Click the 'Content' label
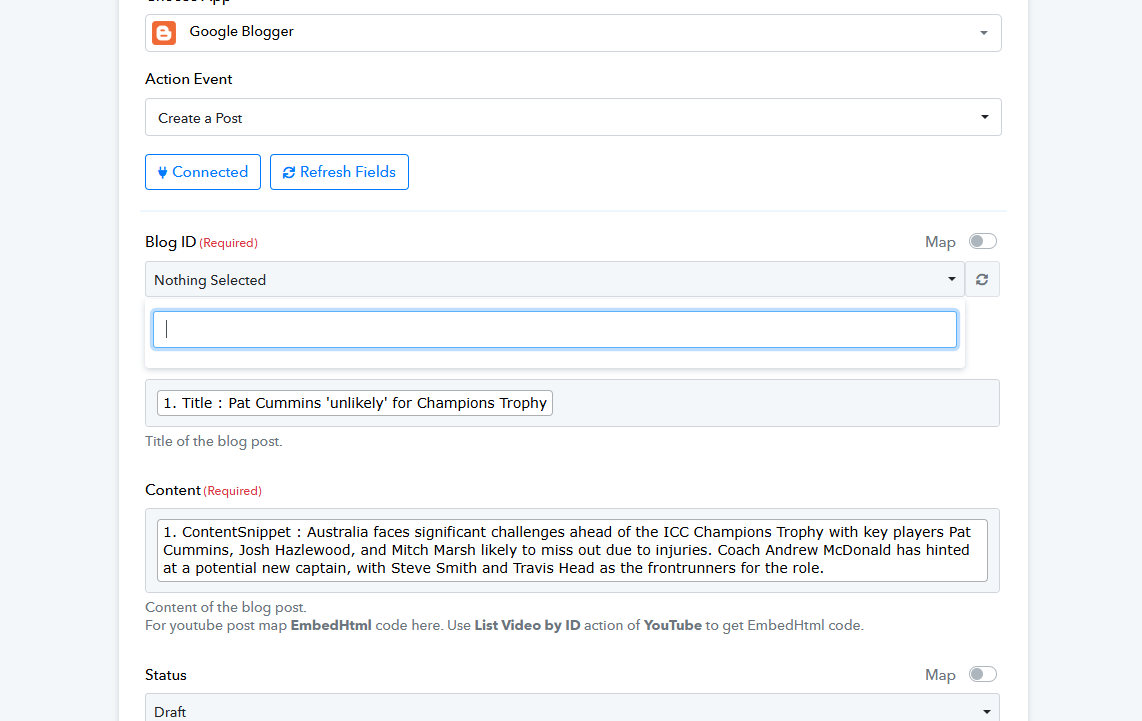The height and width of the screenshot is (721, 1142). coord(173,490)
